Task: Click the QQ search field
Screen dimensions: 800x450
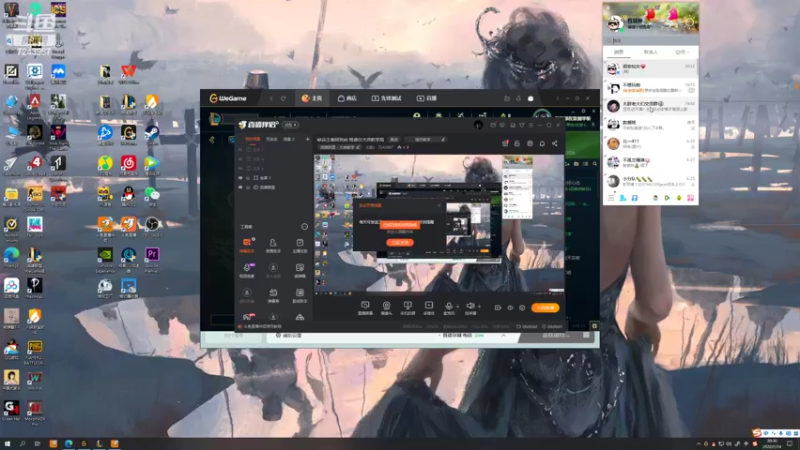Action: tap(651, 40)
